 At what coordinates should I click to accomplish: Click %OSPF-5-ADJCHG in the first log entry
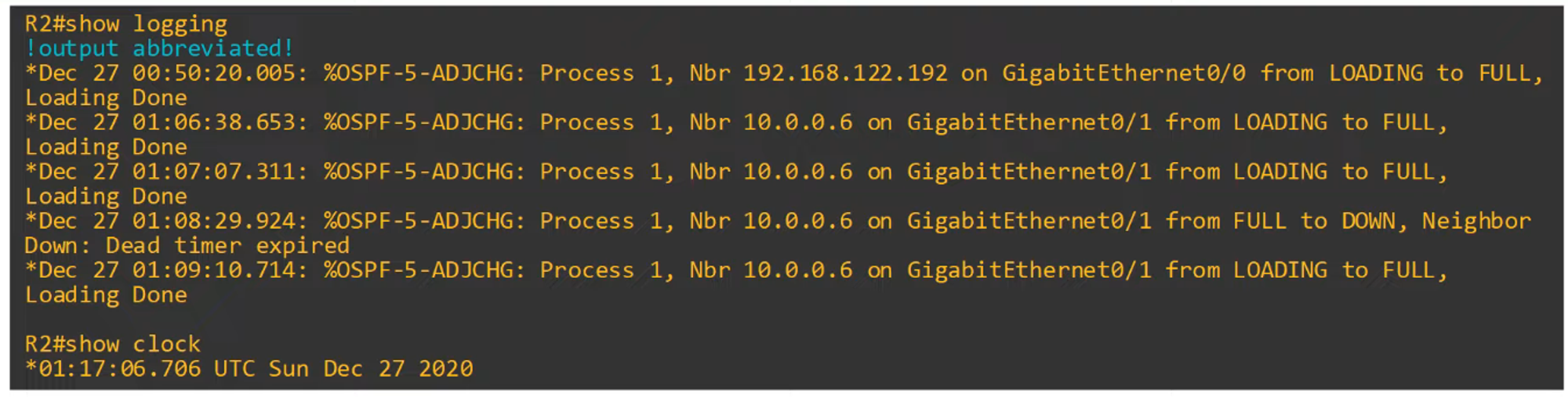424,74
